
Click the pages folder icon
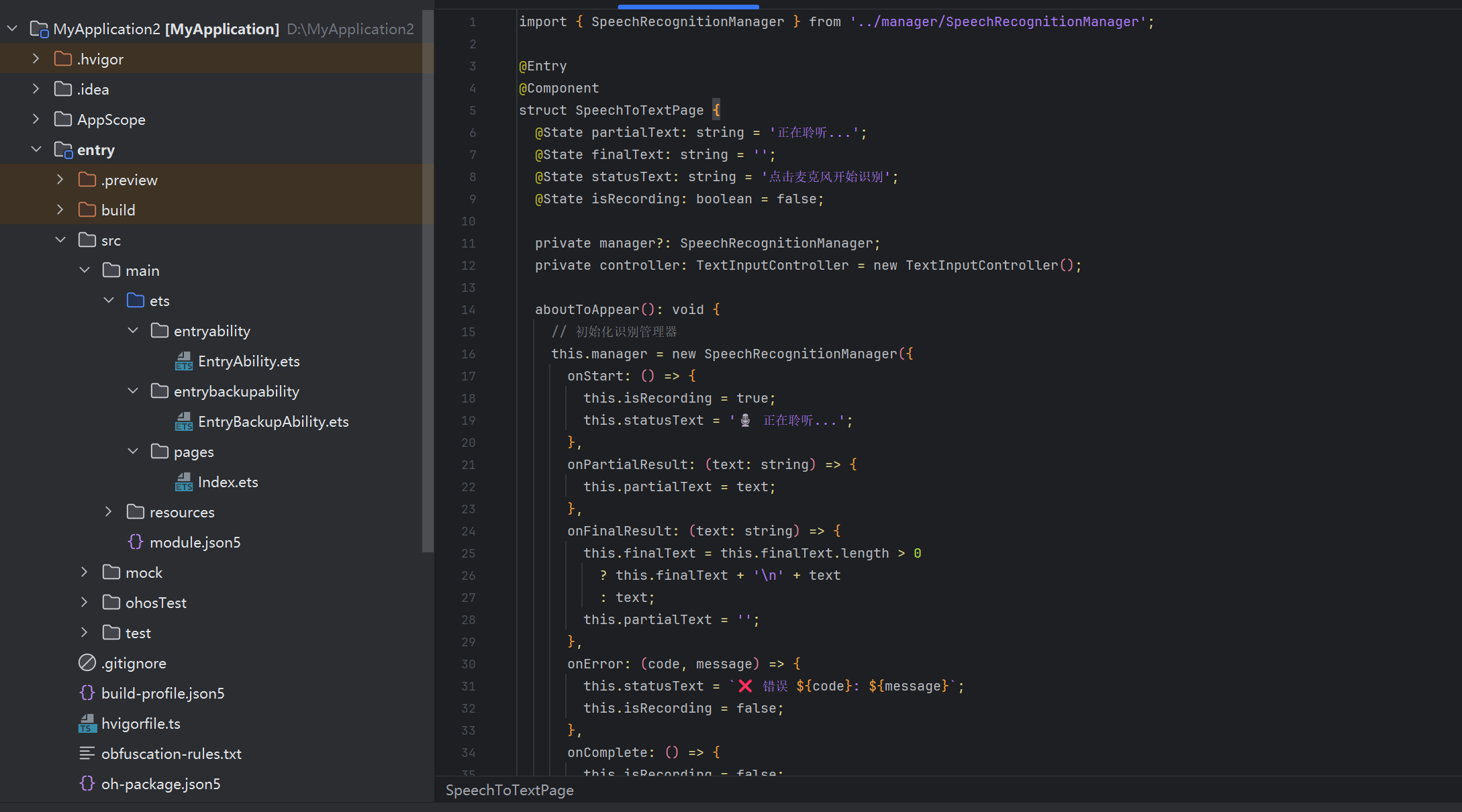coord(160,452)
